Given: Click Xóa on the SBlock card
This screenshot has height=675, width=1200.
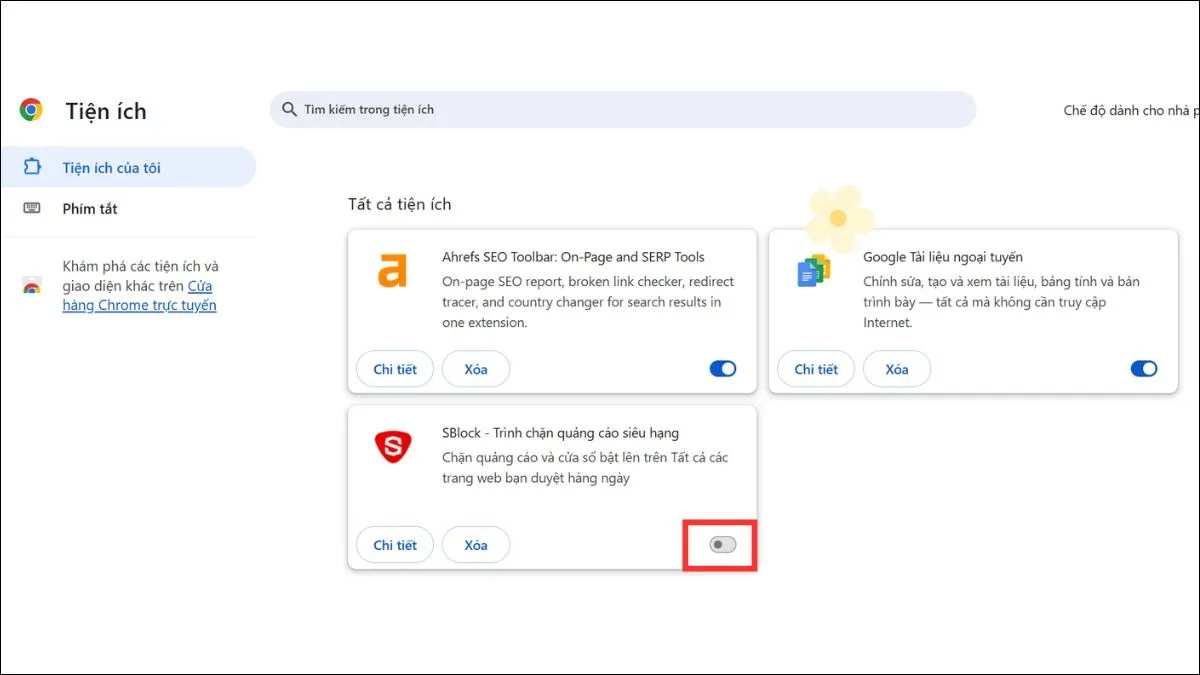Looking at the screenshot, I should (x=476, y=545).
